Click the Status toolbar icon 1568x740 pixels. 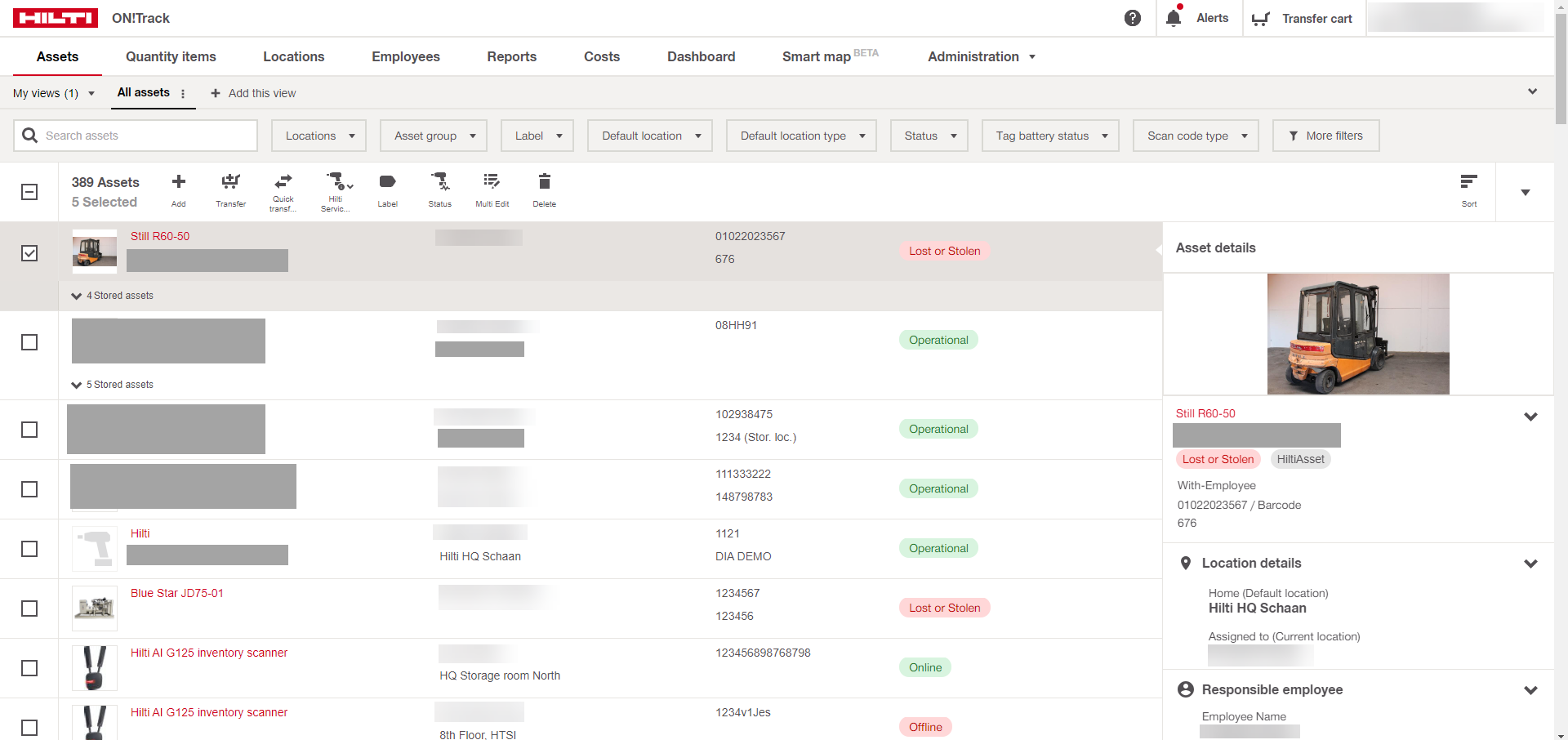pyautogui.click(x=440, y=181)
